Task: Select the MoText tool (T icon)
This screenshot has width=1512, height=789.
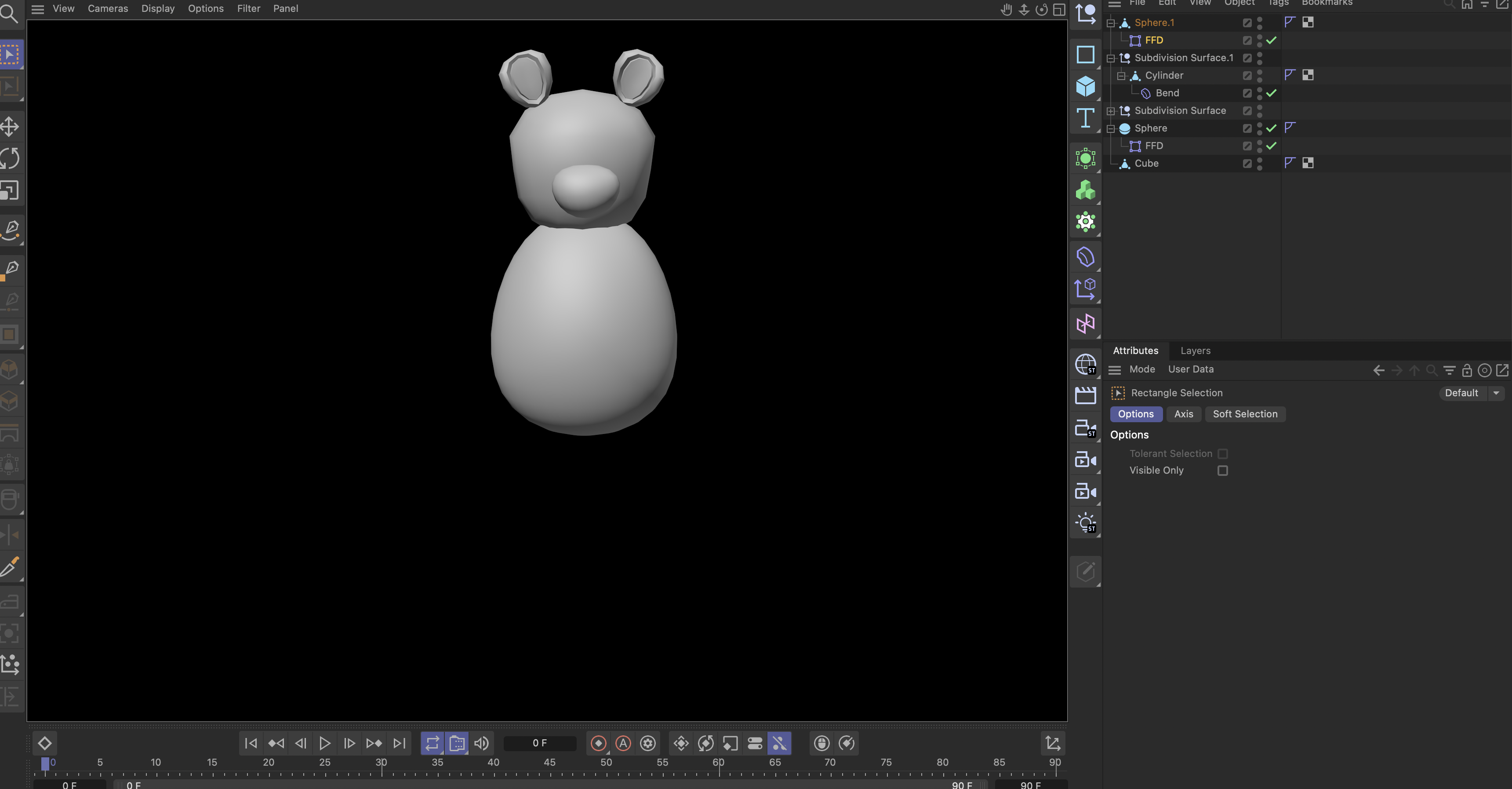Action: (1085, 118)
